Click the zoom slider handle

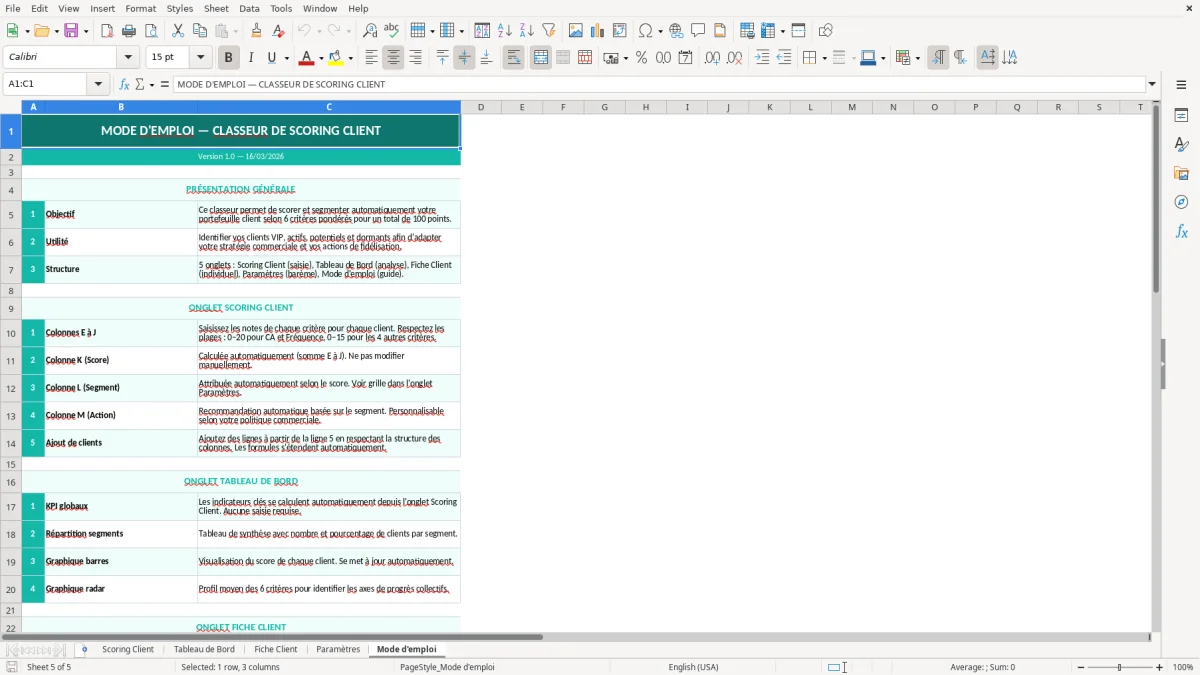click(1119, 667)
